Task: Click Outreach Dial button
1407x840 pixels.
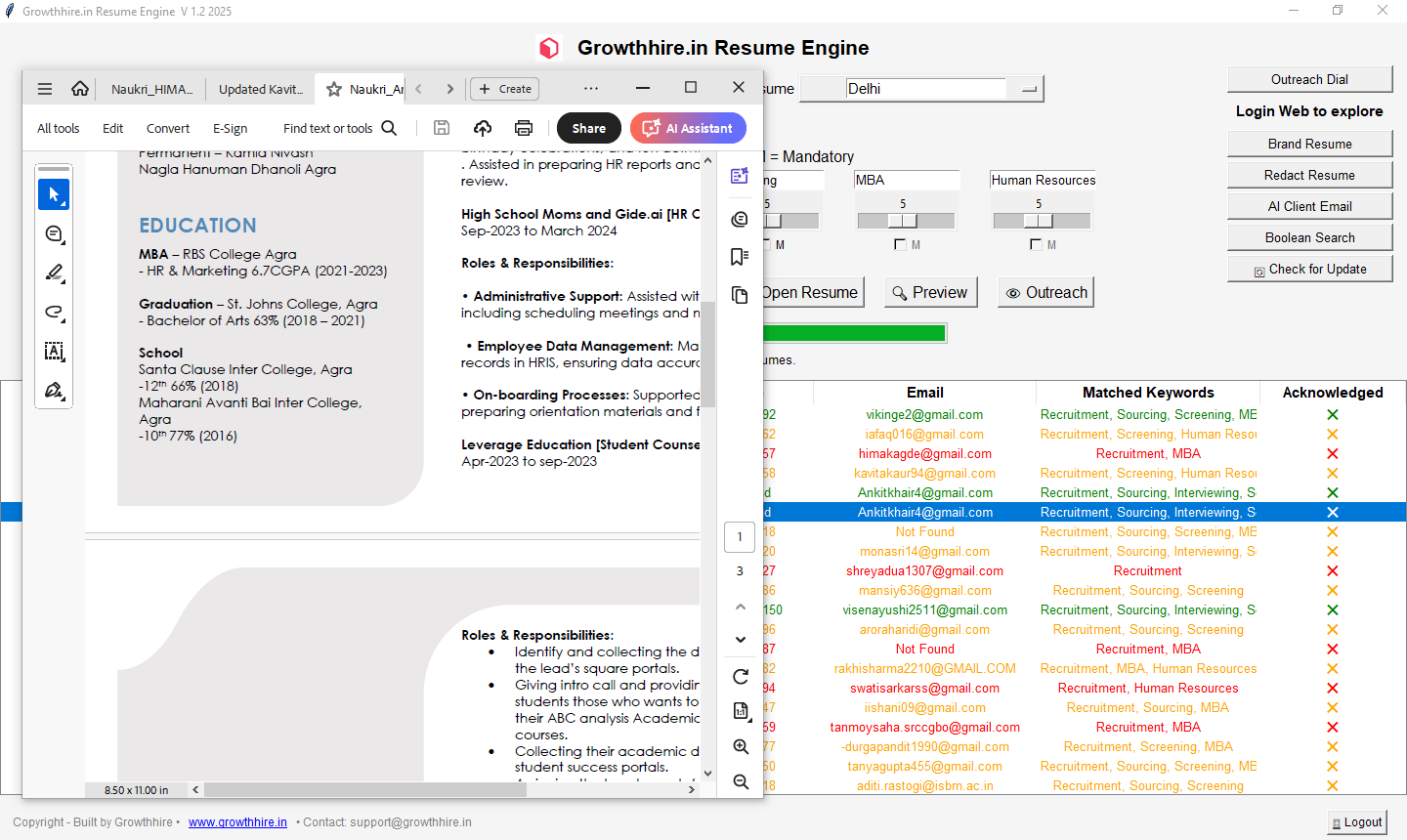Action: click(x=1309, y=79)
